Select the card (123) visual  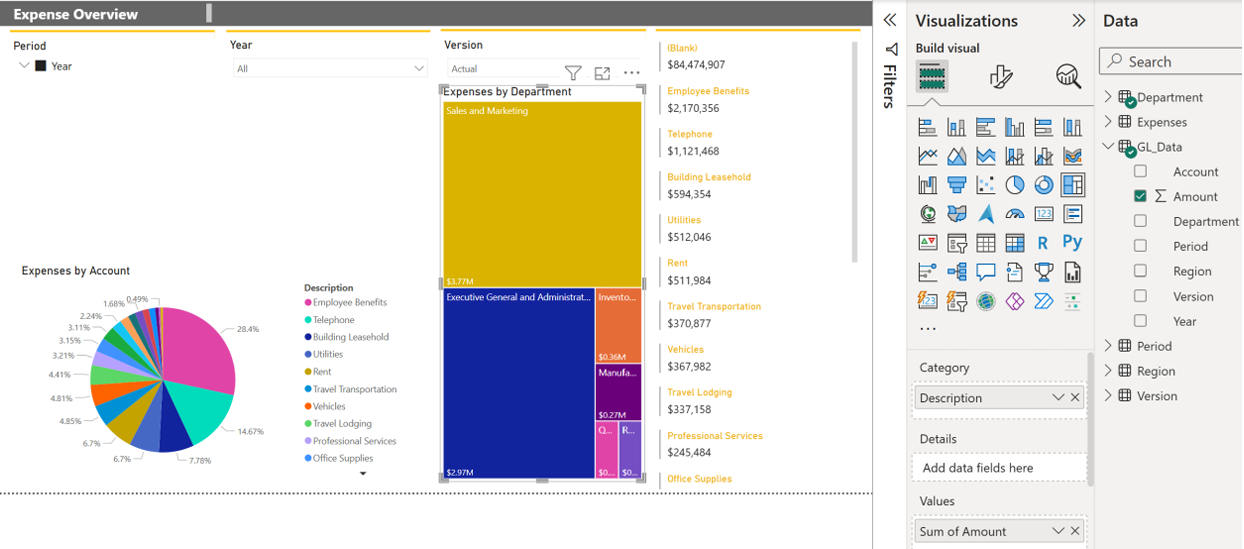point(1043,214)
